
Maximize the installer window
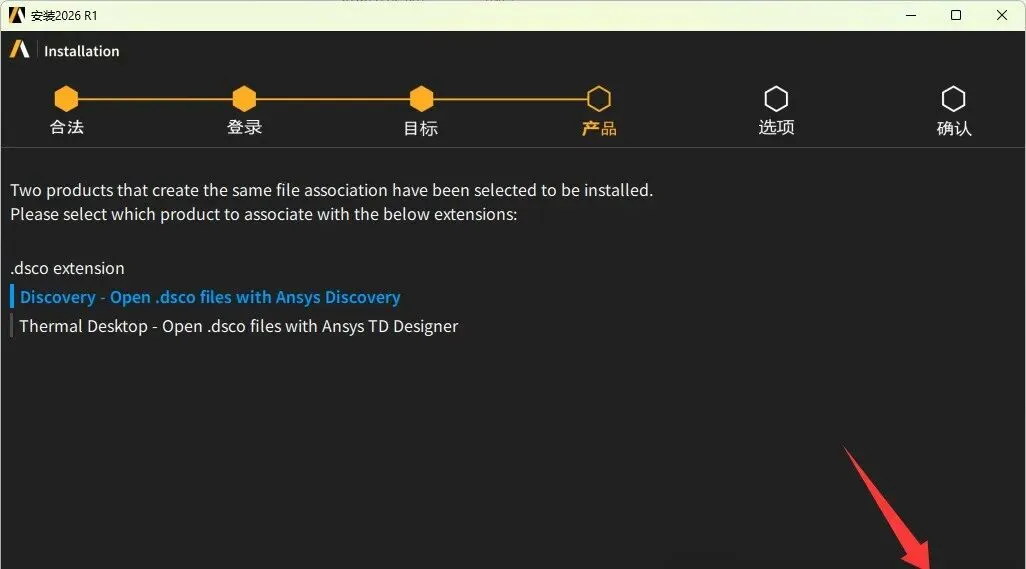(x=956, y=15)
